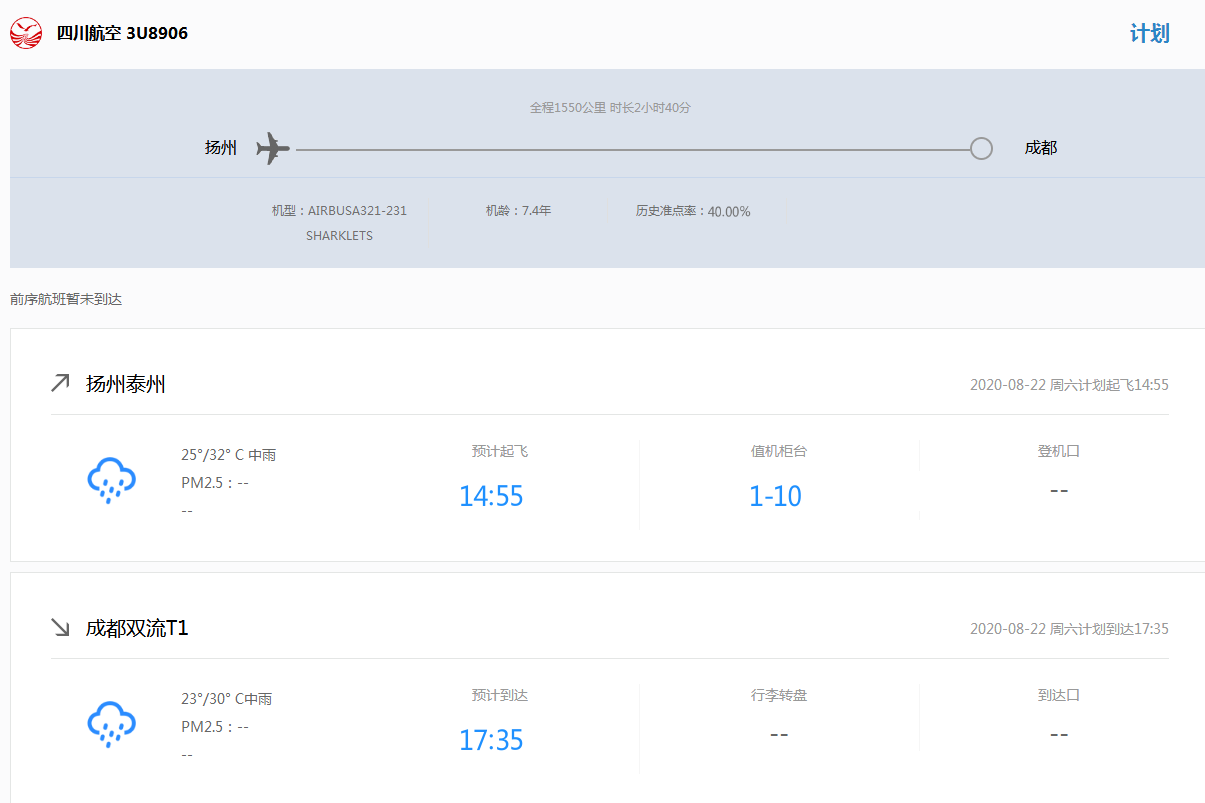Click the route progress line
Viewport: 1205px width, 803px height.
(x=630, y=149)
